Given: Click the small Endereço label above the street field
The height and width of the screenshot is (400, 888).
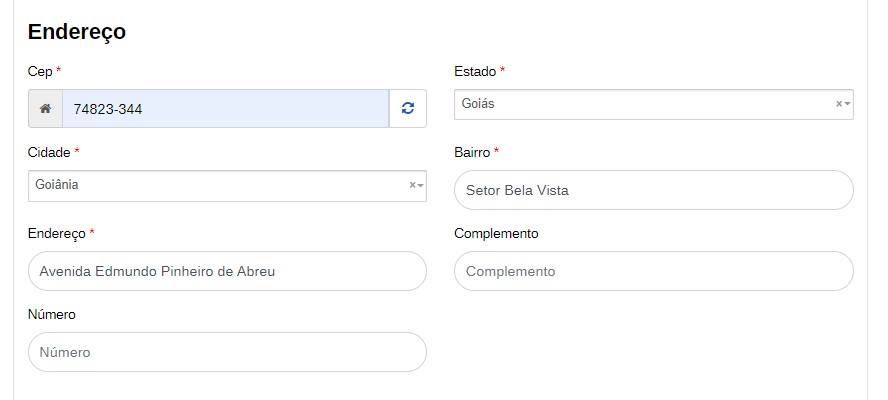Looking at the screenshot, I should (x=57, y=233).
